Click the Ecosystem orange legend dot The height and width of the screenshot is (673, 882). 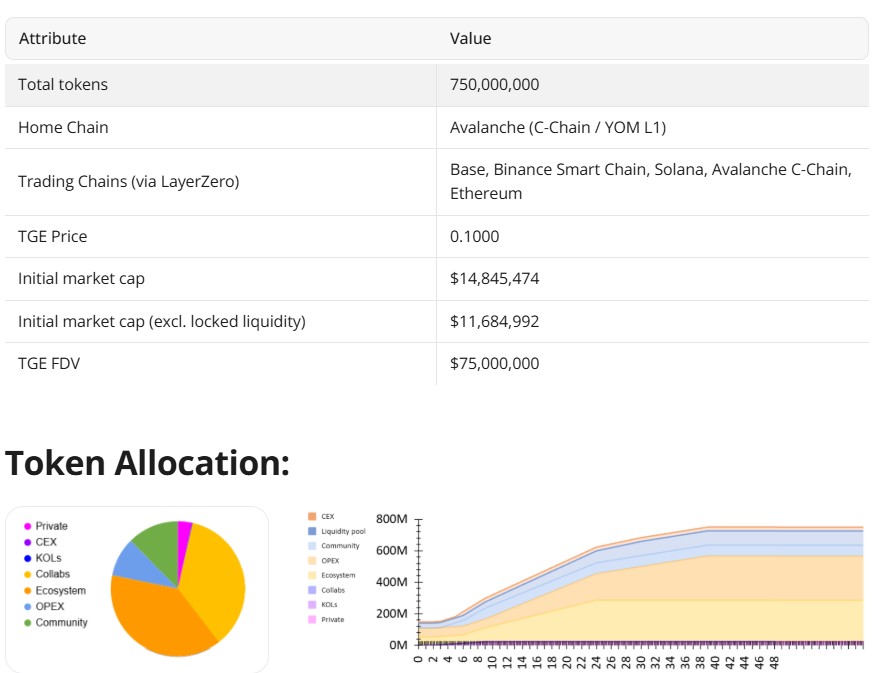pyautogui.click(x=28, y=591)
